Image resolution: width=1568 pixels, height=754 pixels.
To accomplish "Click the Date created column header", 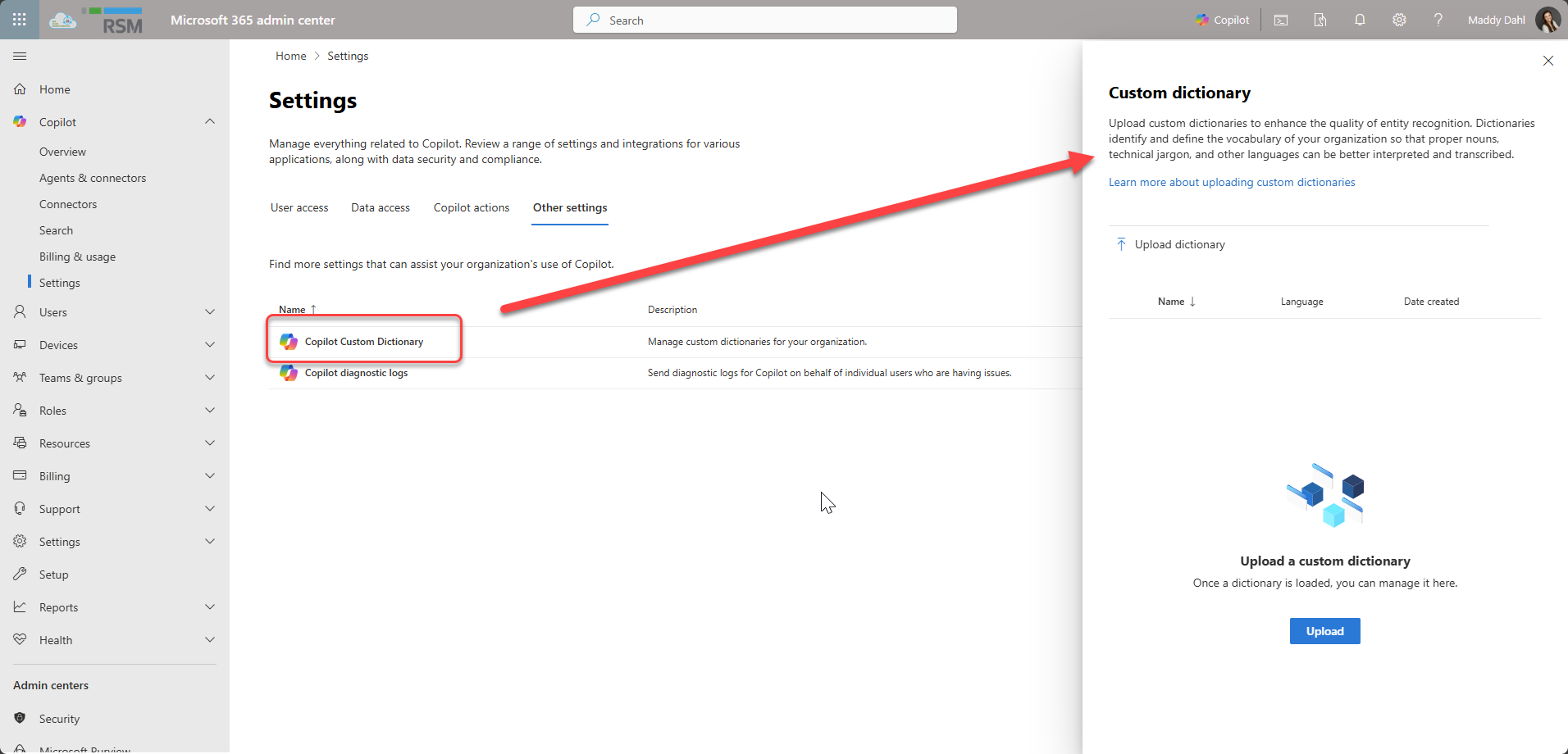I will tap(1431, 302).
